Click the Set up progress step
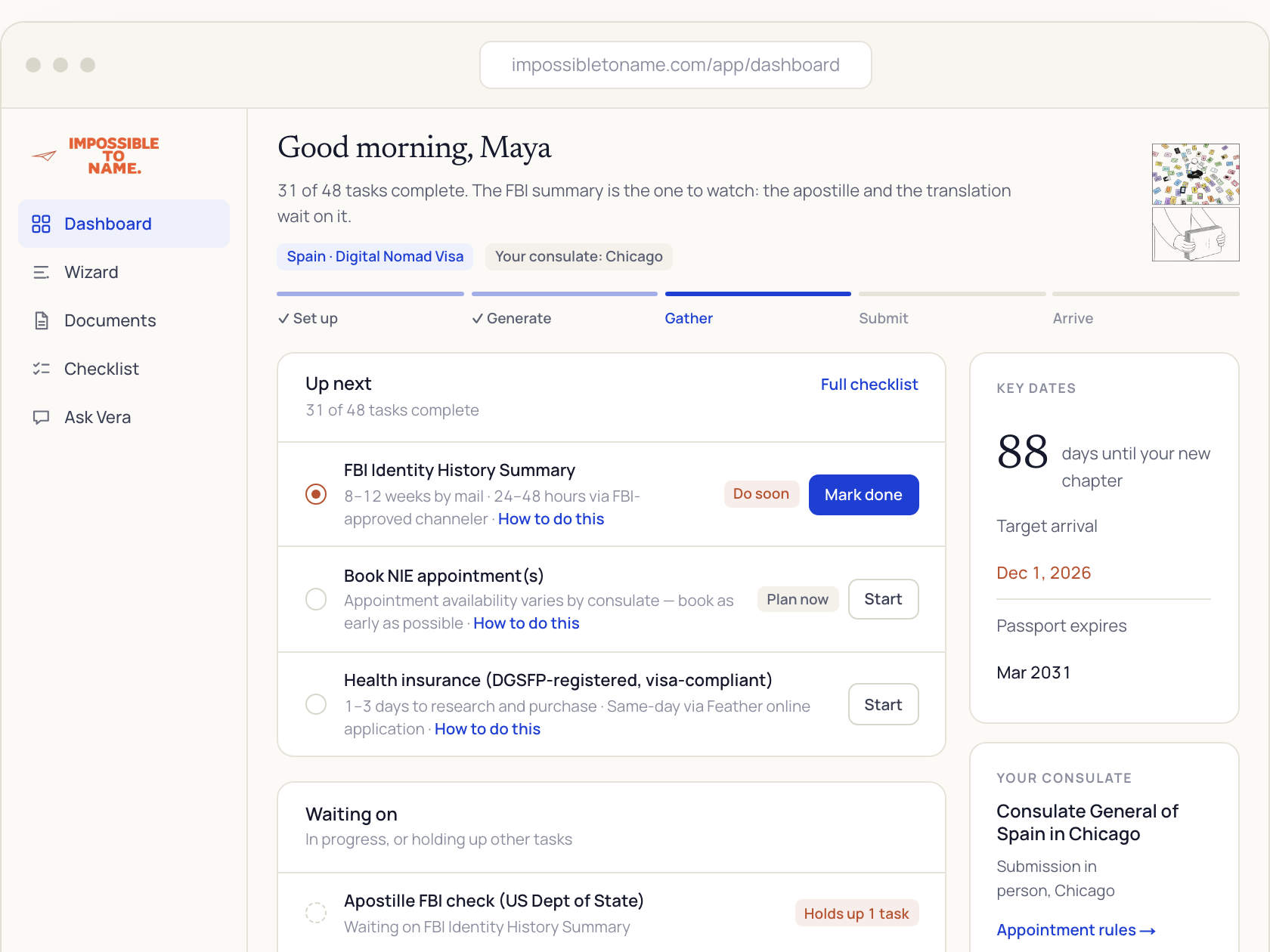The image size is (1270, 952). [308, 319]
